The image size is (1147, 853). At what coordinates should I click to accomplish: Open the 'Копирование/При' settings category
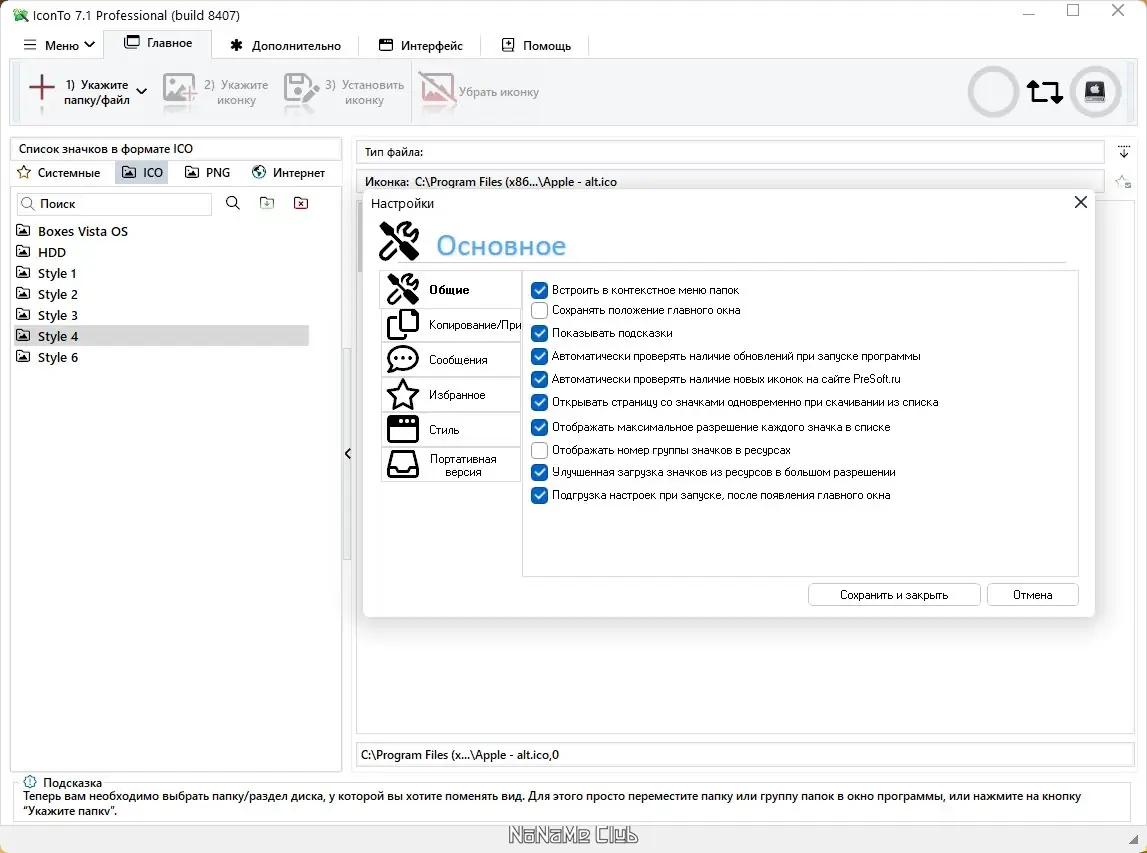pos(451,325)
